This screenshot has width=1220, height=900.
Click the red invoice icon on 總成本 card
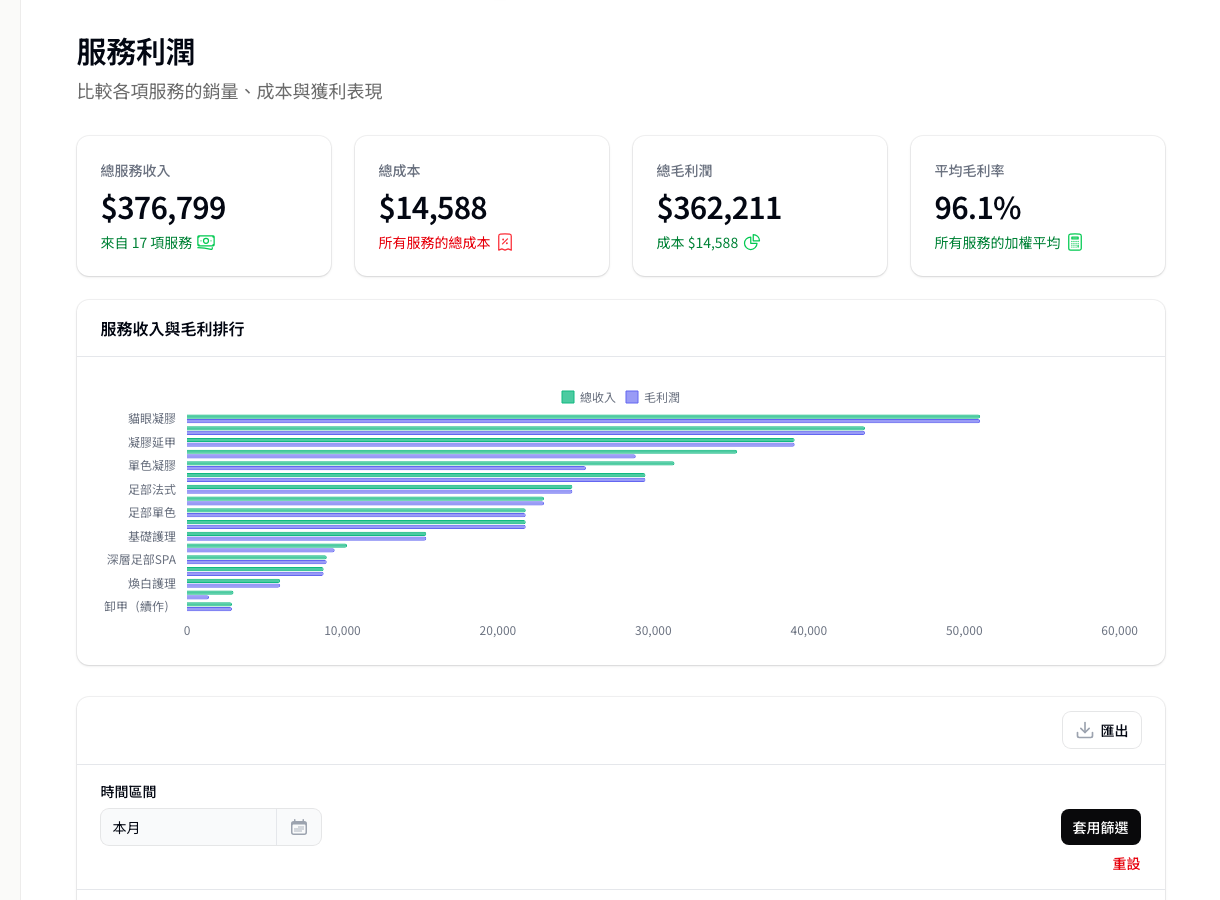(x=507, y=242)
